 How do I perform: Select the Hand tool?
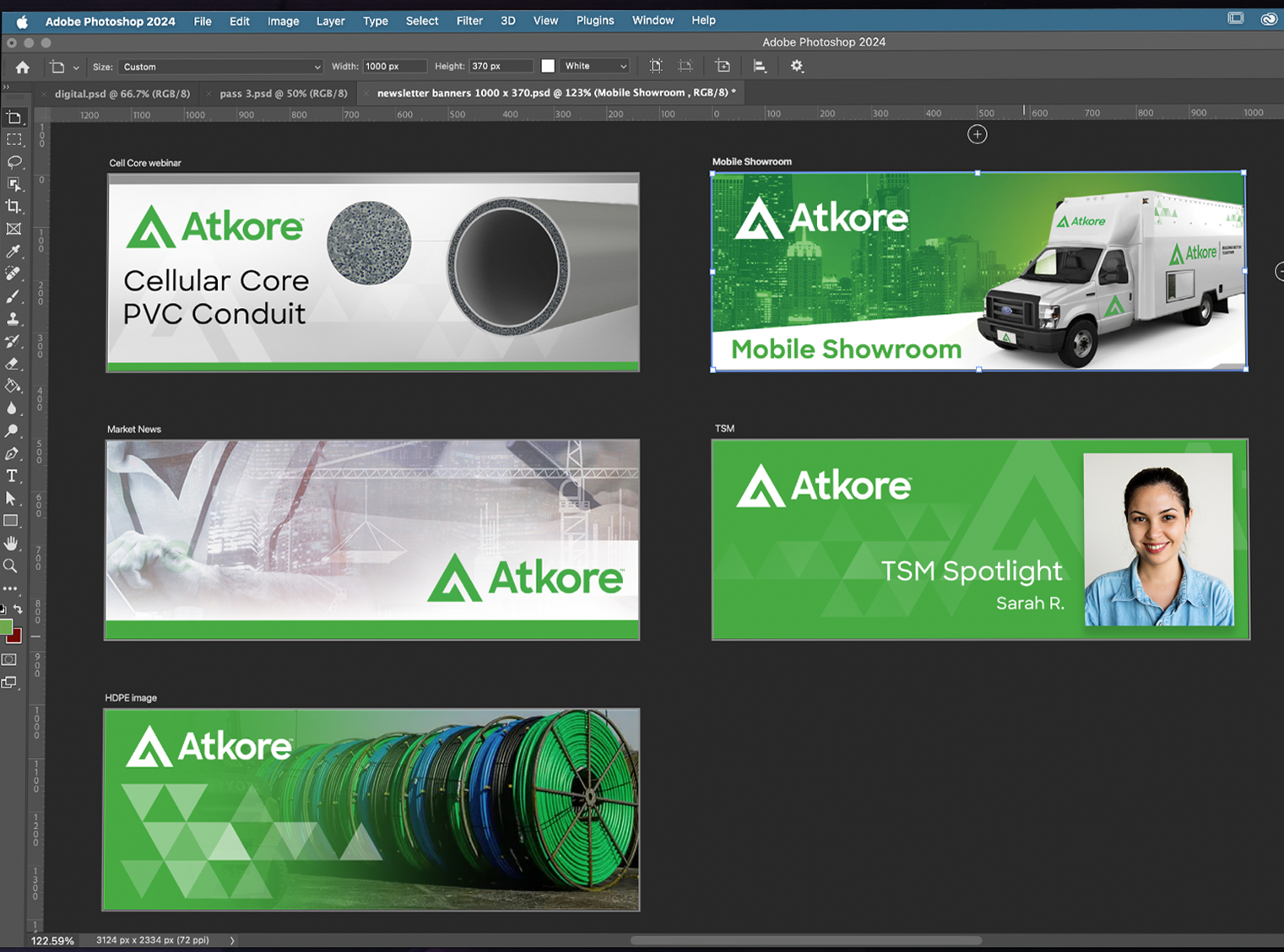(x=12, y=544)
